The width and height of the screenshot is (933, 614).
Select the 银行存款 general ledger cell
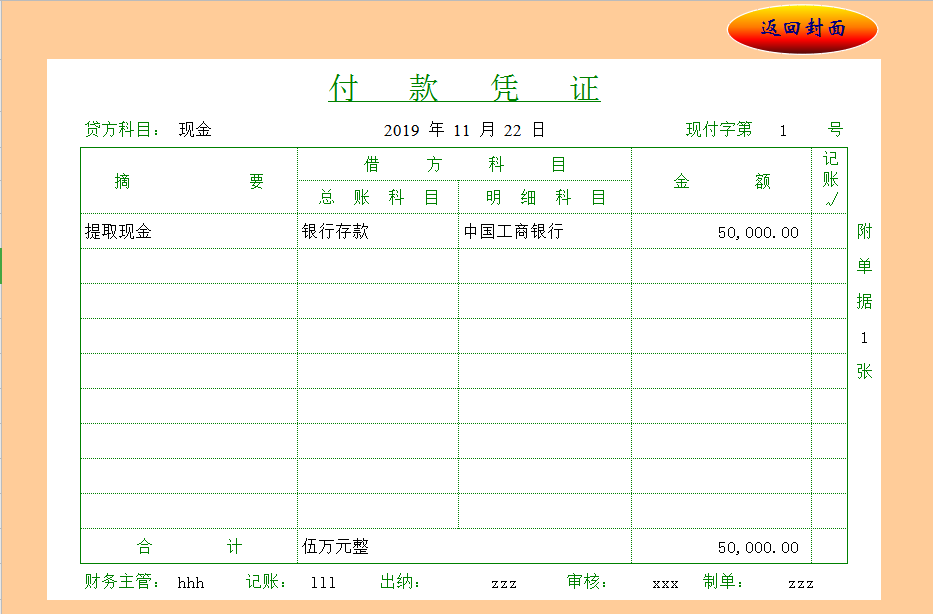[336, 232]
